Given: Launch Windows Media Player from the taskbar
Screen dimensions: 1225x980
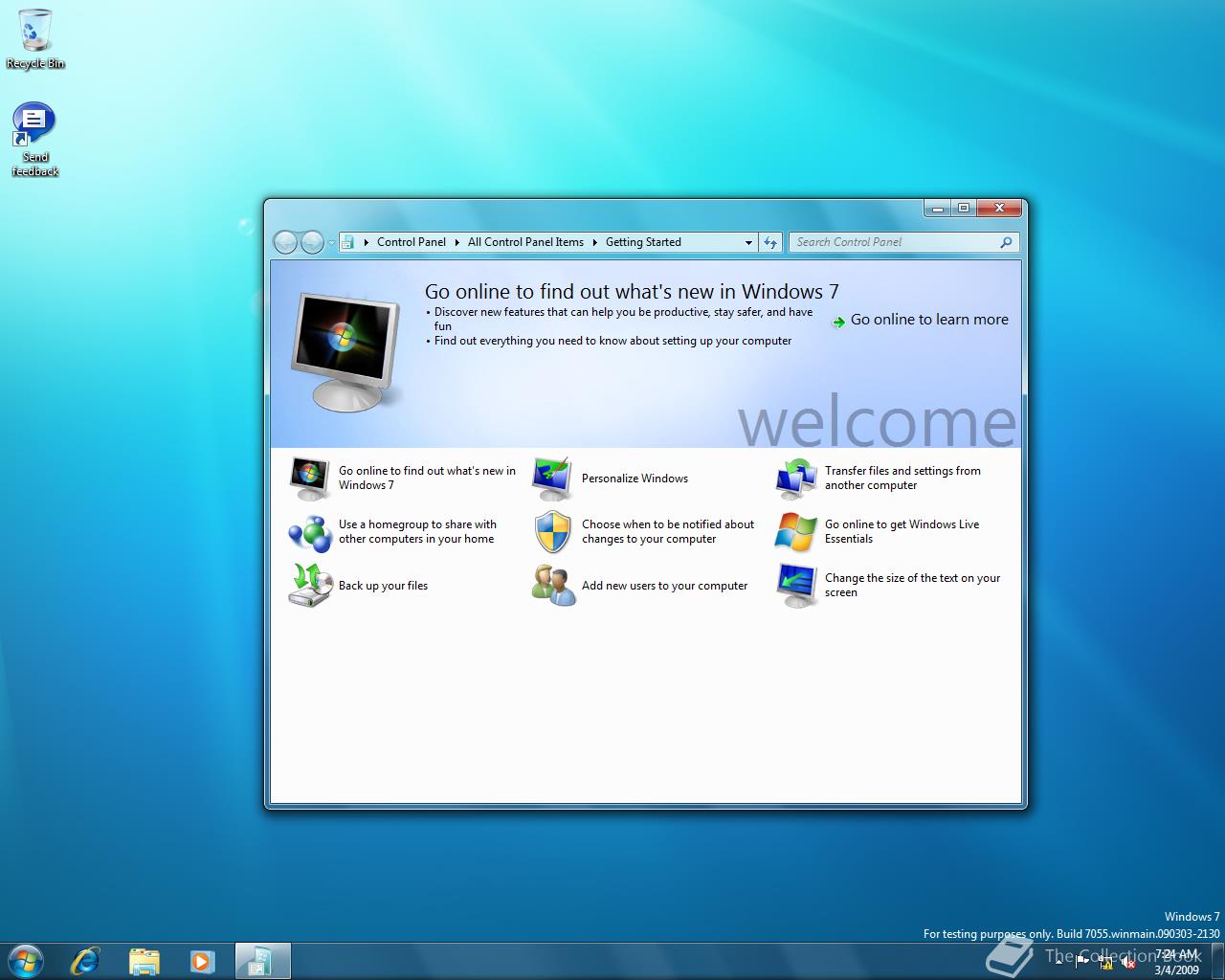Looking at the screenshot, I should coord(202,960).
